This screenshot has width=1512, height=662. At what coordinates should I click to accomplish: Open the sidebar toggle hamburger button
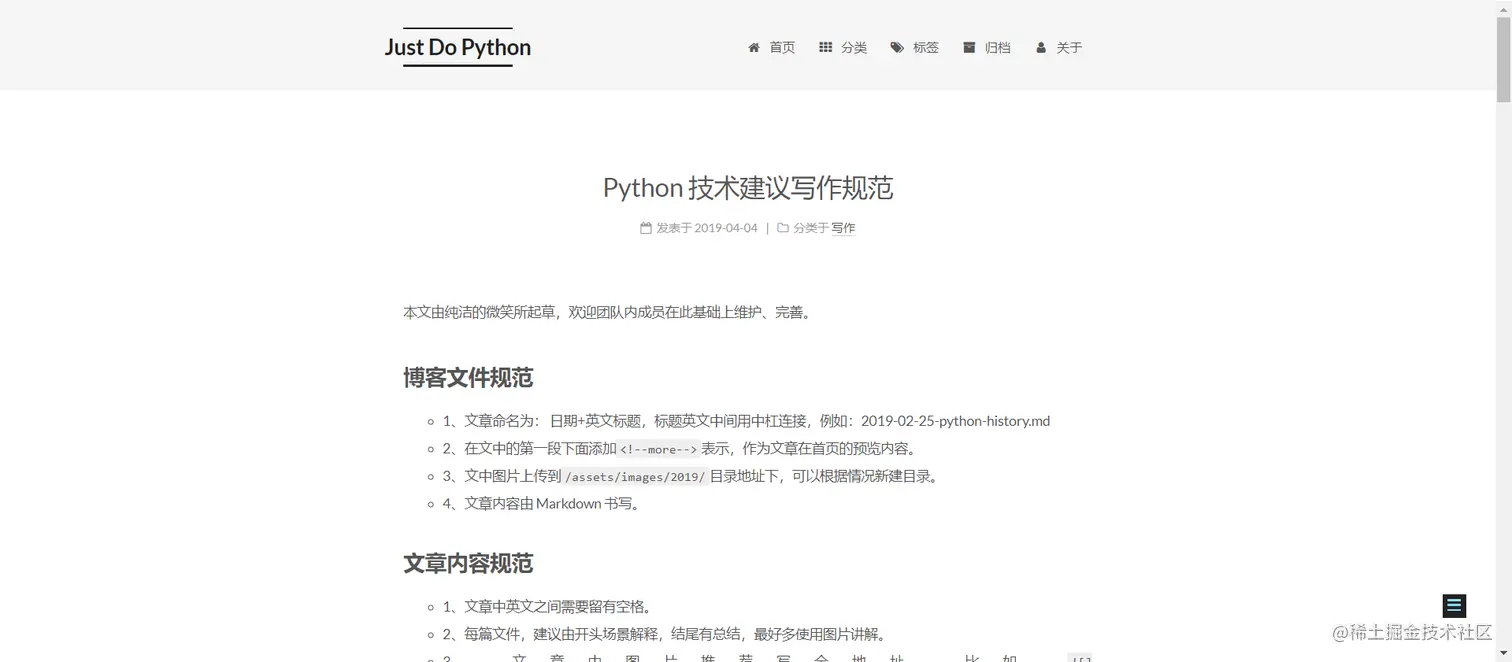[1454, 605]
